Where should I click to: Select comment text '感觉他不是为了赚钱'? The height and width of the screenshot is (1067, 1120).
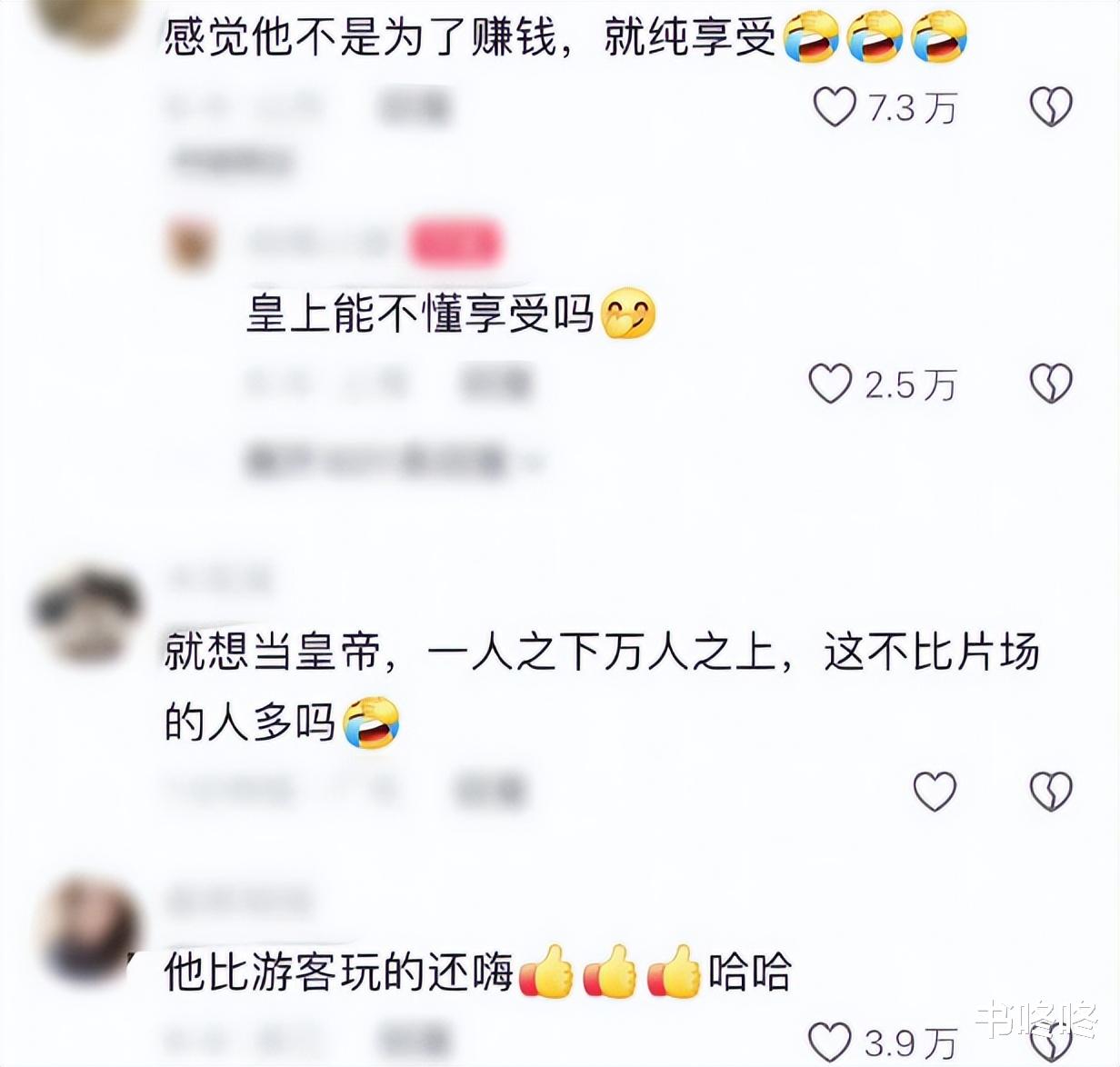click(x=359, y=39)
